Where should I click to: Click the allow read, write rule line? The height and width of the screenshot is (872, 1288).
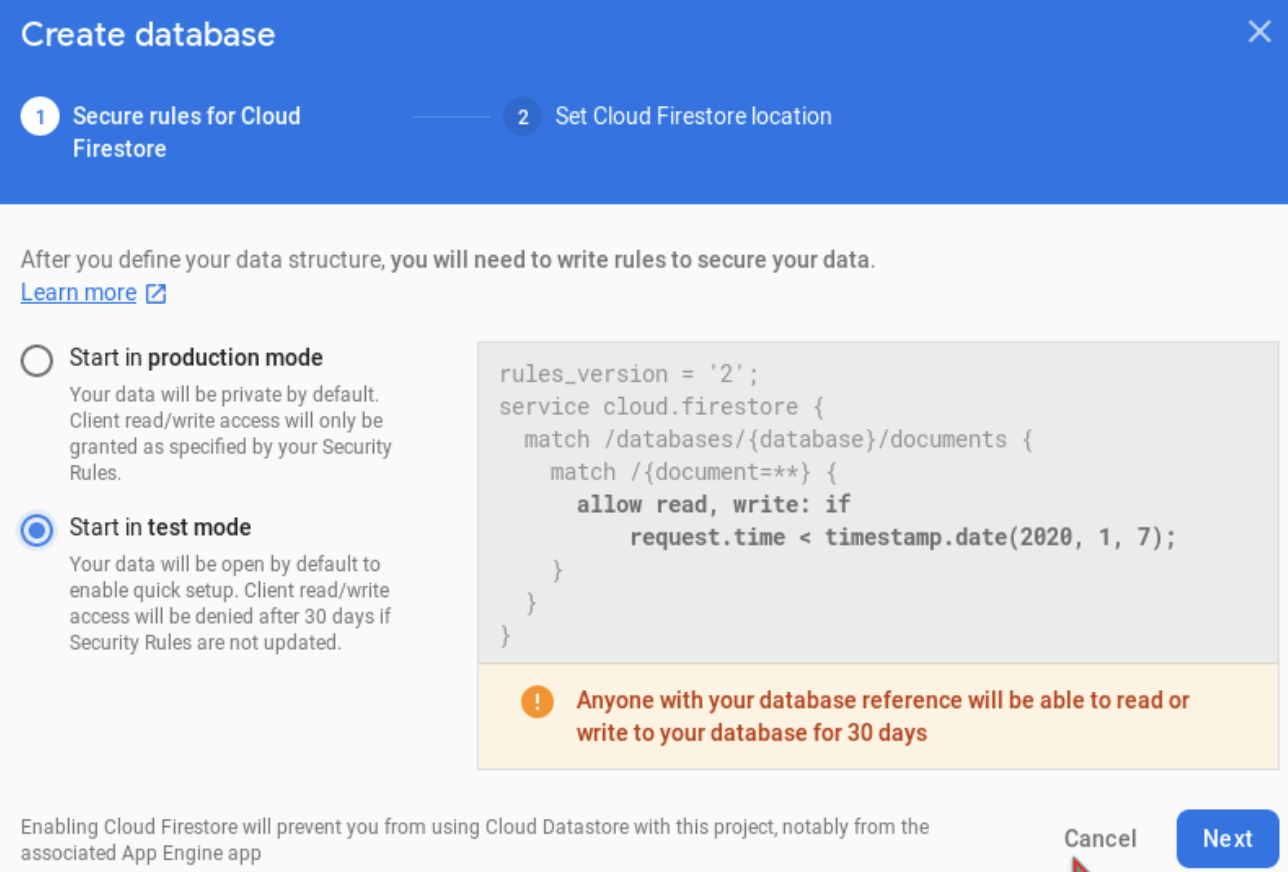pos(713,504)
